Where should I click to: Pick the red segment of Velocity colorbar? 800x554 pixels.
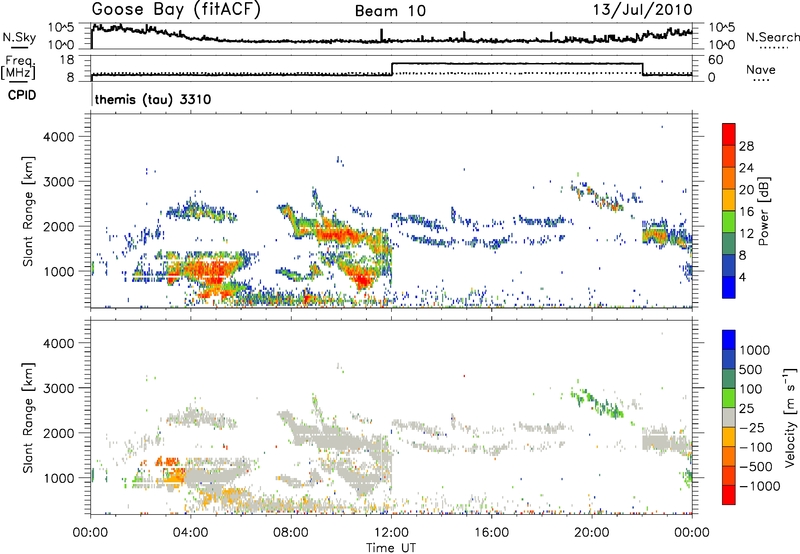[x=729, y=495]
